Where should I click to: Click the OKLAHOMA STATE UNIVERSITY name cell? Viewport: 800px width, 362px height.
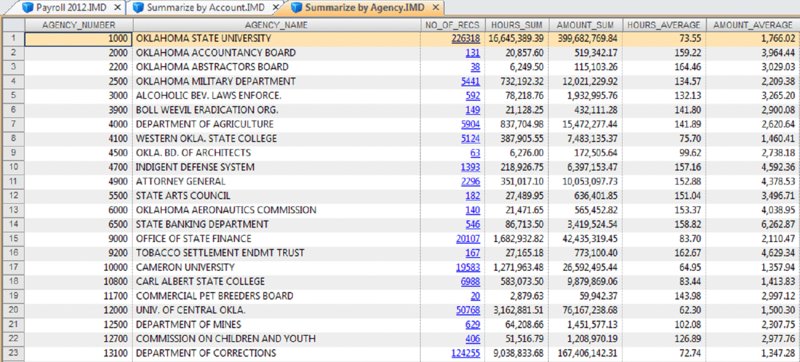point(277,39)
